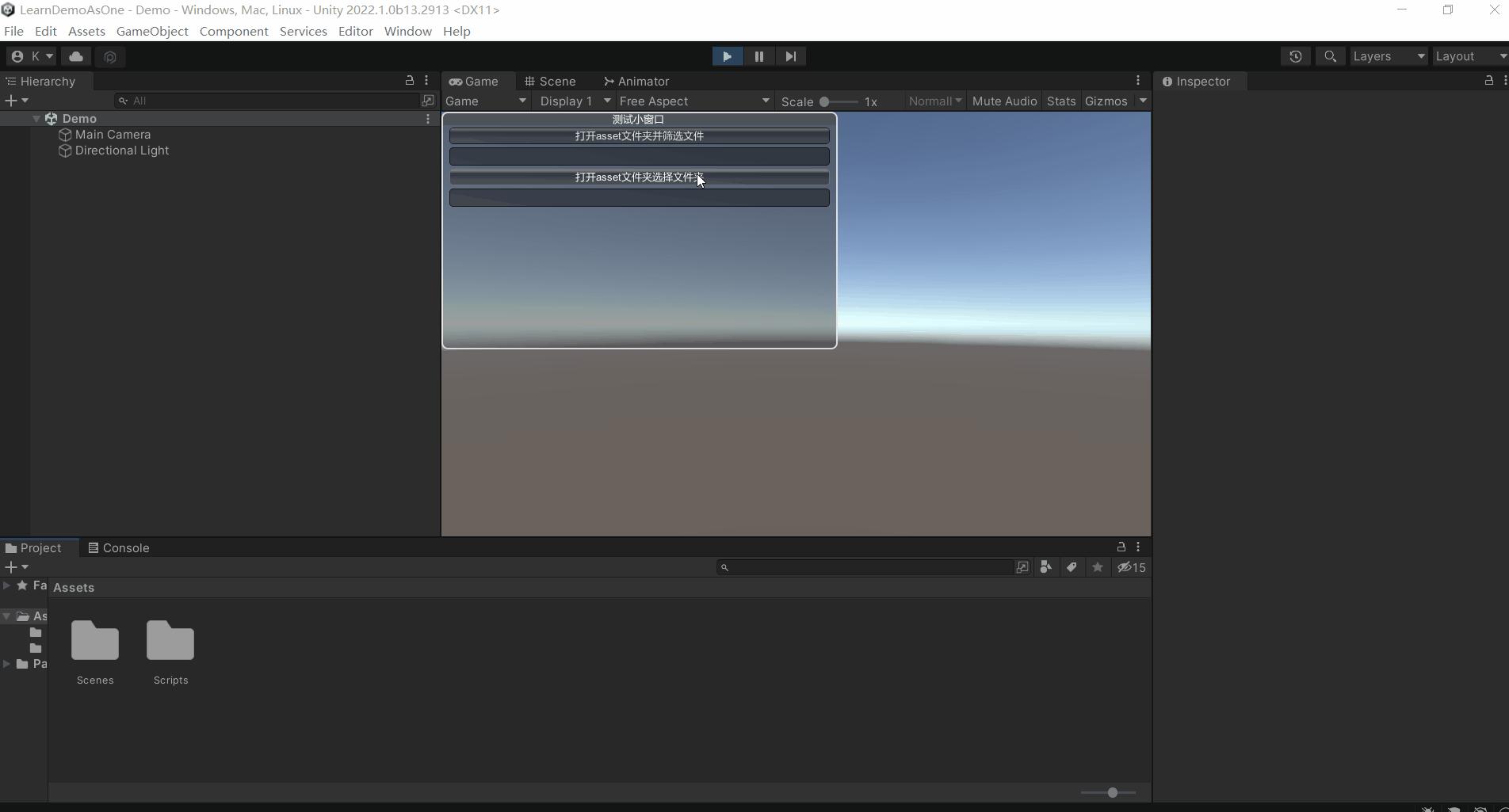Viewport: 1509px width, 812px height.
Task: Open the Unity Cloud services icon
Action: [75, 56]
